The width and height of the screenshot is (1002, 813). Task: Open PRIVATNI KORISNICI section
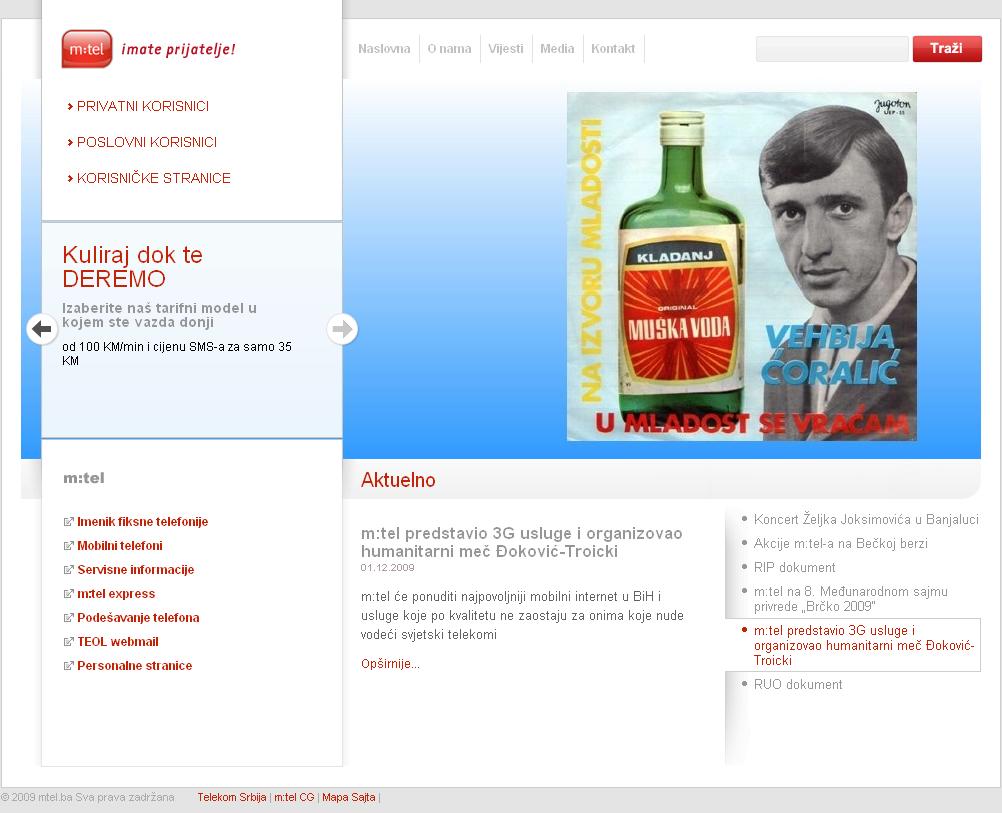143,106
